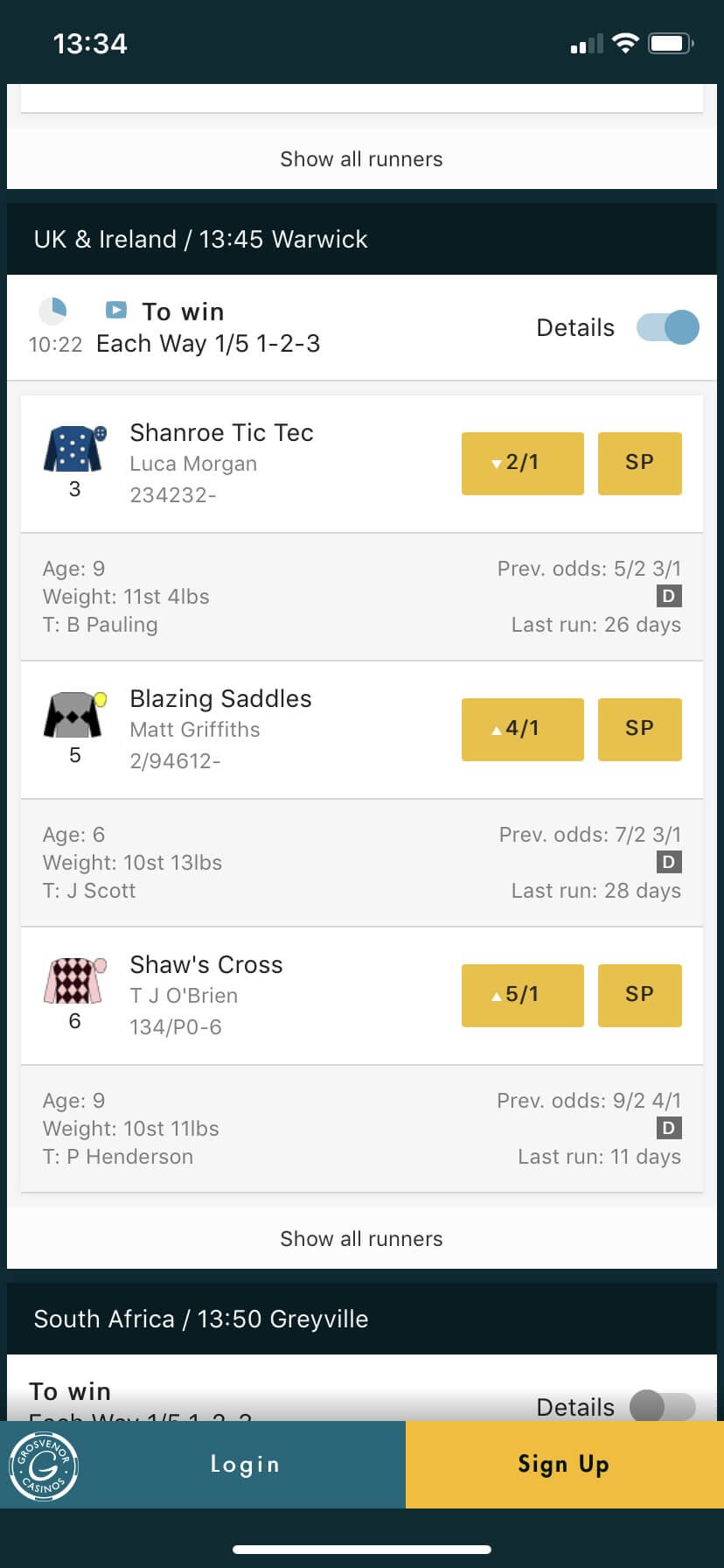Click the Grosvenor Casinos logo
Image resolution: width=724 pixels, height=1568 pixels.
click(44, 1464)
